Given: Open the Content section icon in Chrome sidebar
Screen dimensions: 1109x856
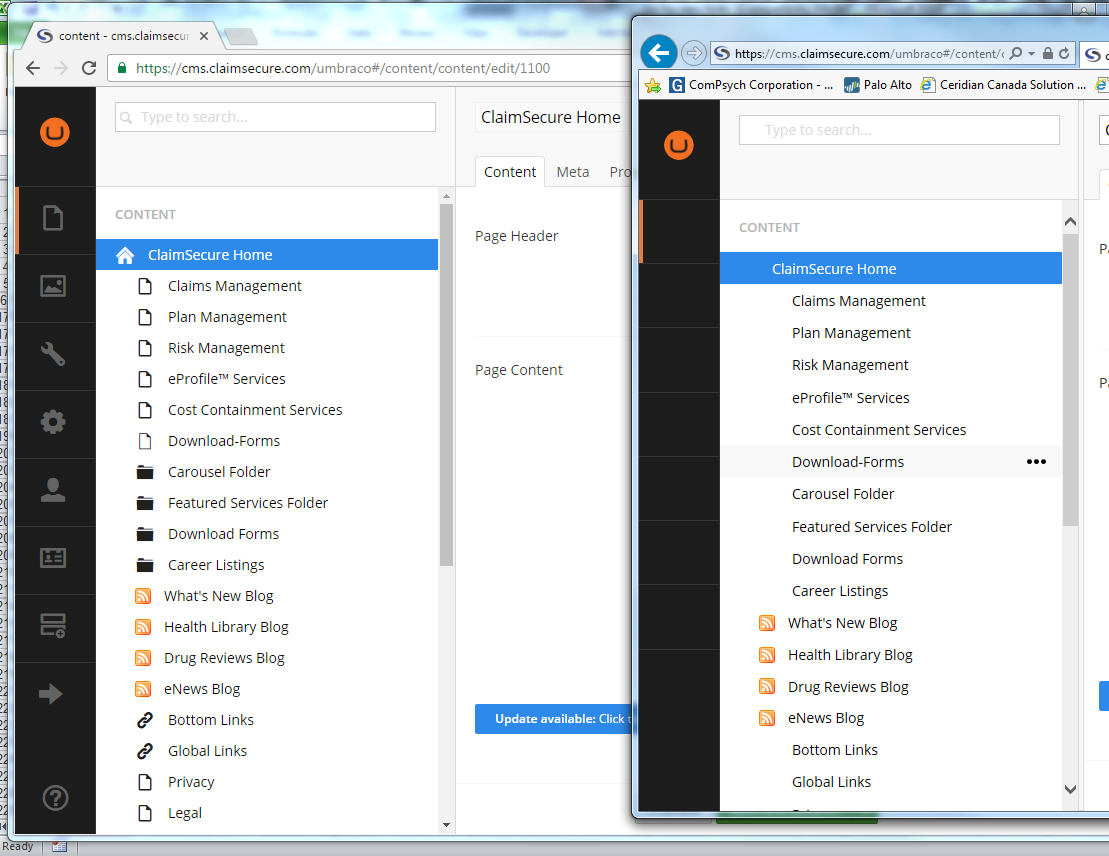Looking at the screenshot, I should (54, 218).
